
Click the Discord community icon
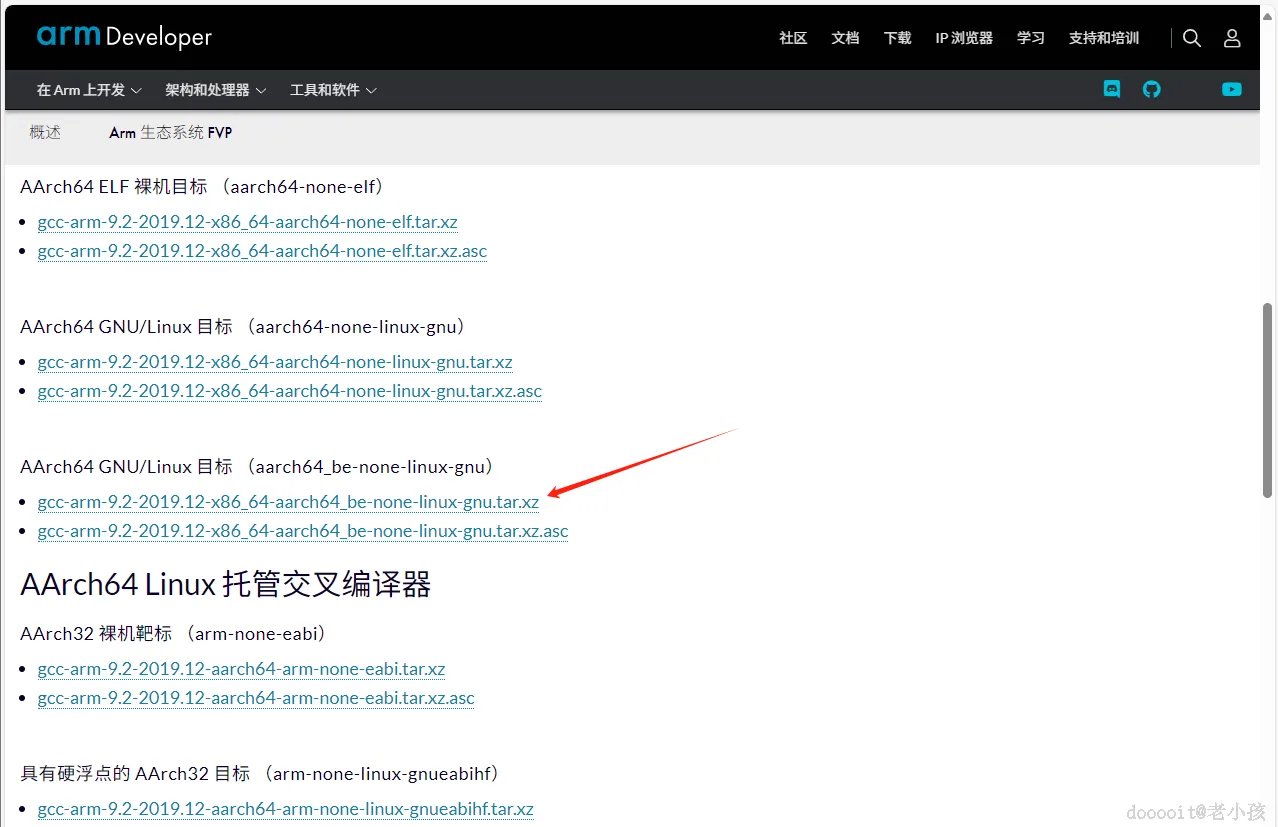point(1112,89)
